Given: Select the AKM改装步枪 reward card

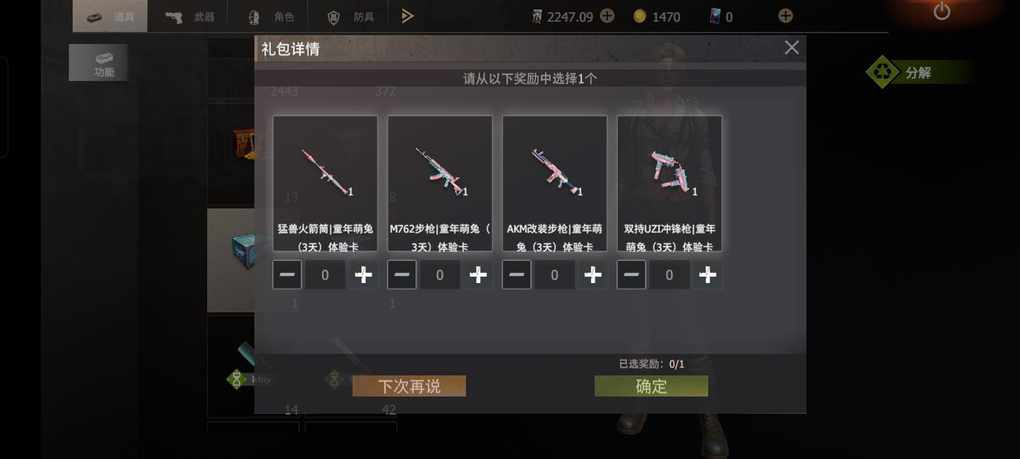Looking at the screenshot, I should (x=554, y=183).
